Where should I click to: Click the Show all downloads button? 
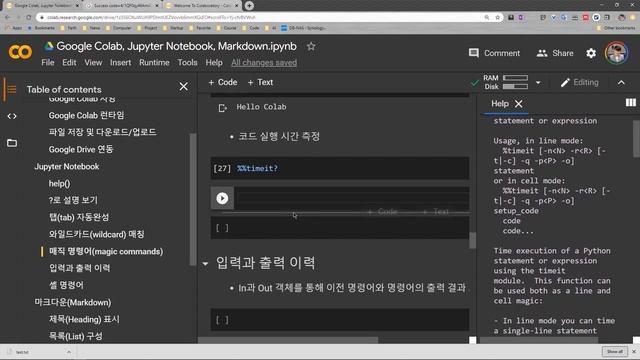click(614, 351)
